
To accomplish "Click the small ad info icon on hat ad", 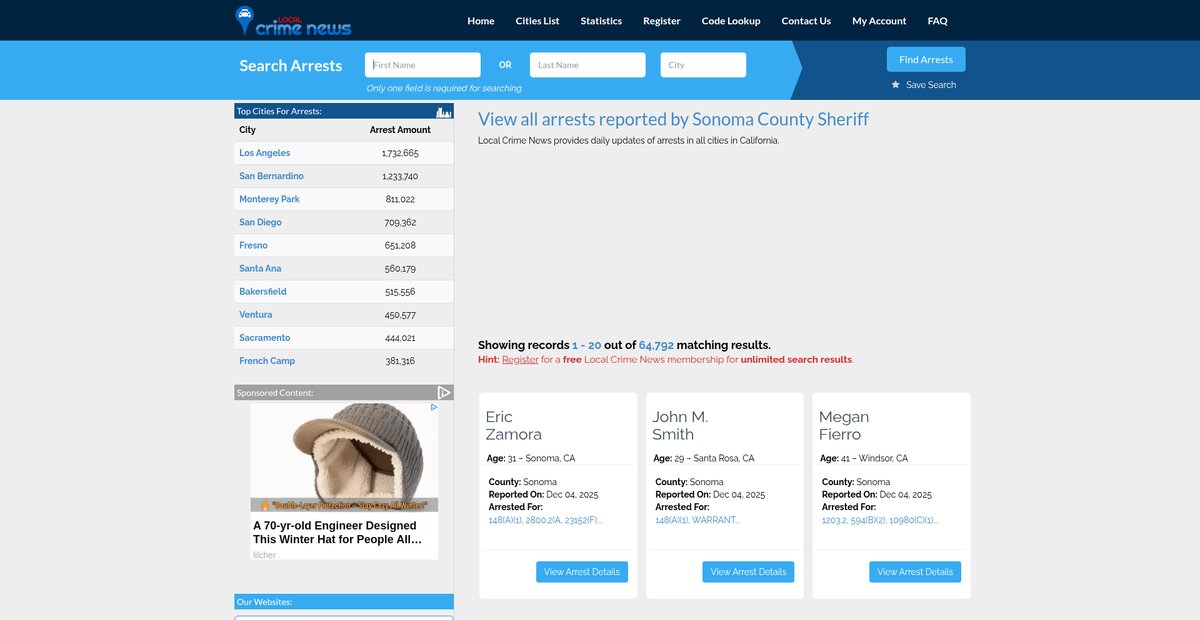I will point(434,407).
